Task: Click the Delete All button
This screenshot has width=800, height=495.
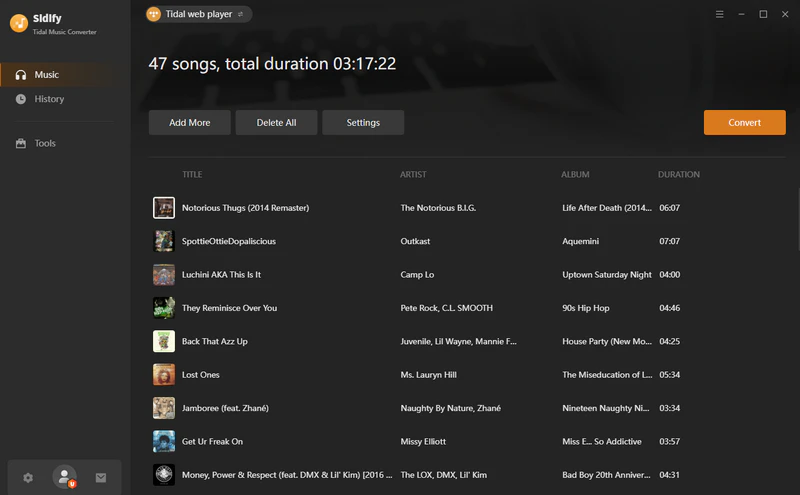Action: pos(277,122)
